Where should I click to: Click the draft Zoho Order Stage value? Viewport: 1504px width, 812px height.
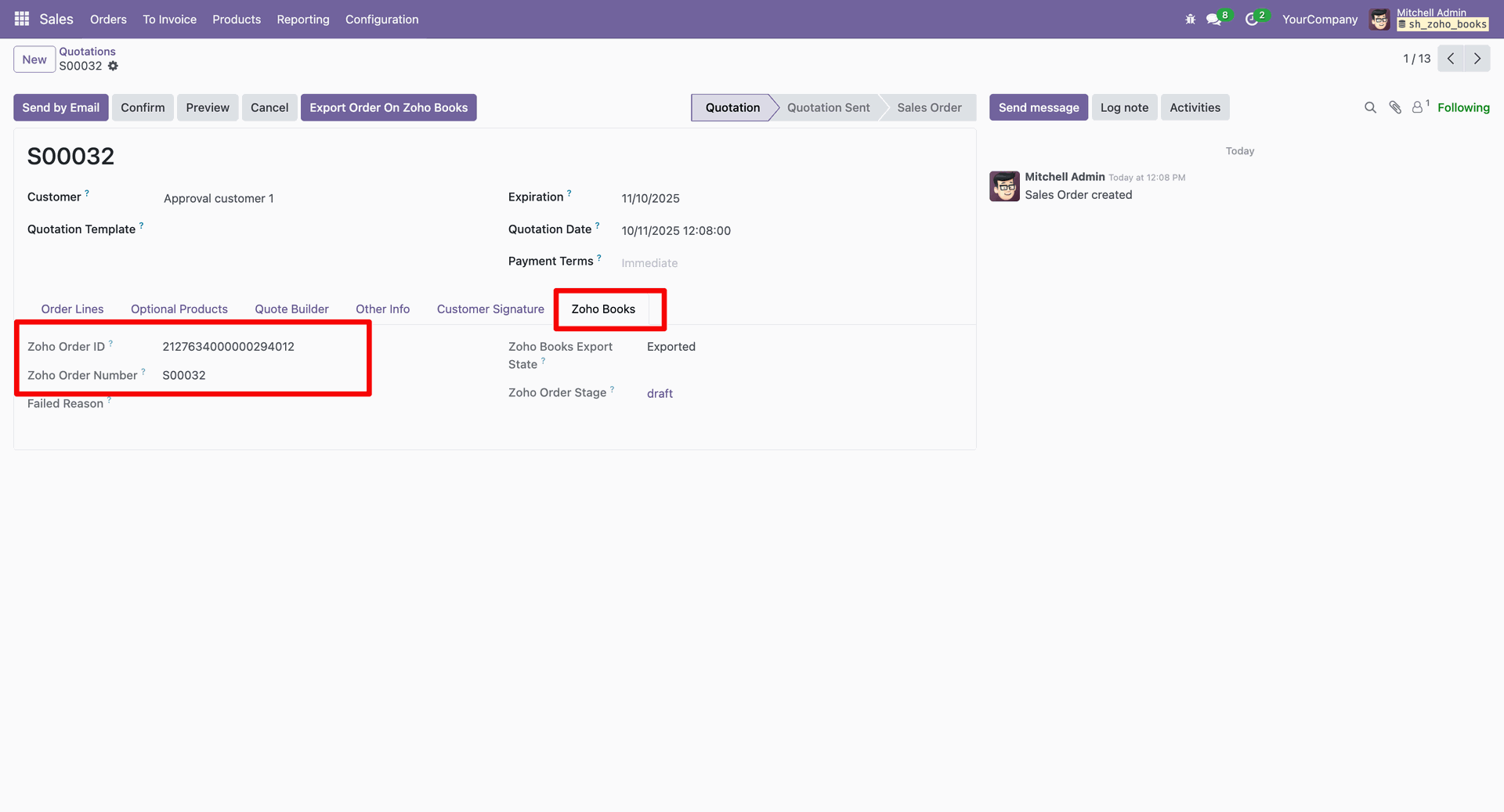coord(660,393)
